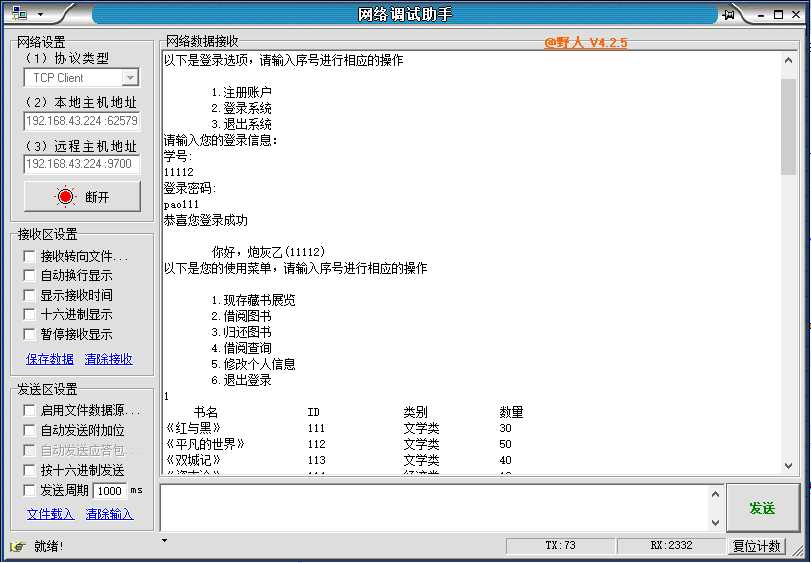Click the RX:2332 counter in status bar
Viewport: 811px width, 563px height.
pyautogui.click(x=671, y=545)
